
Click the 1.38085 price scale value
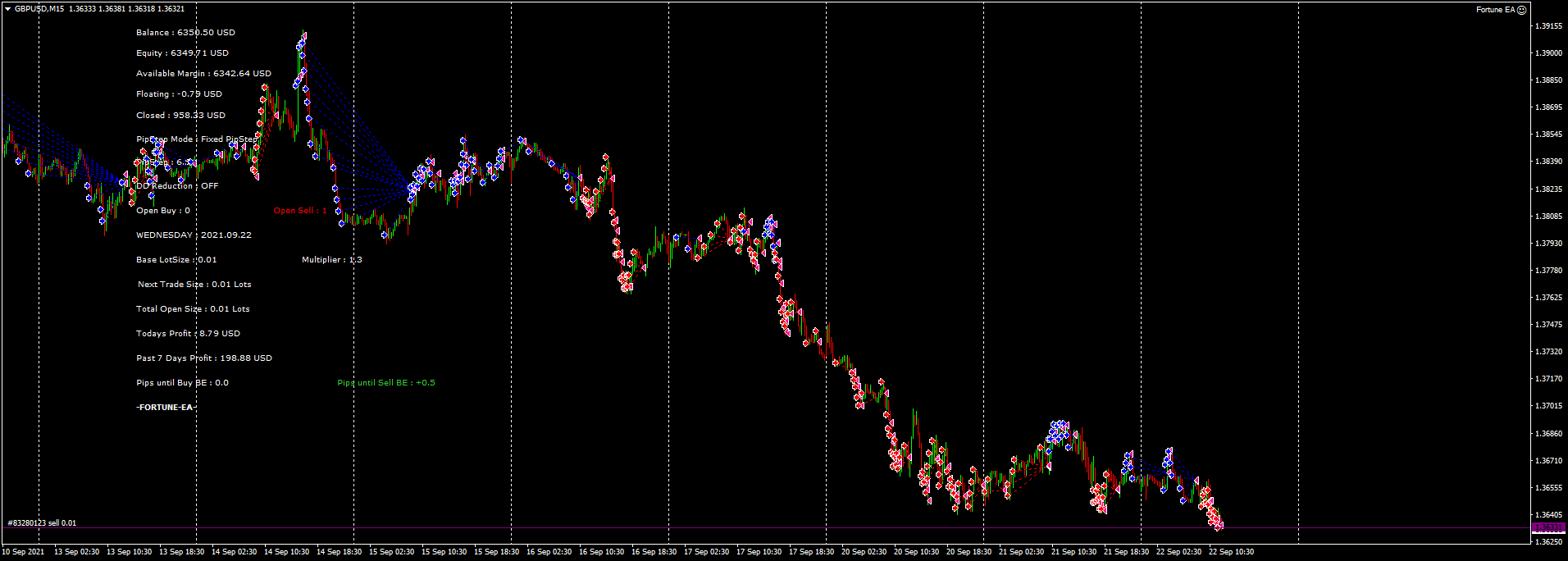1548,217
